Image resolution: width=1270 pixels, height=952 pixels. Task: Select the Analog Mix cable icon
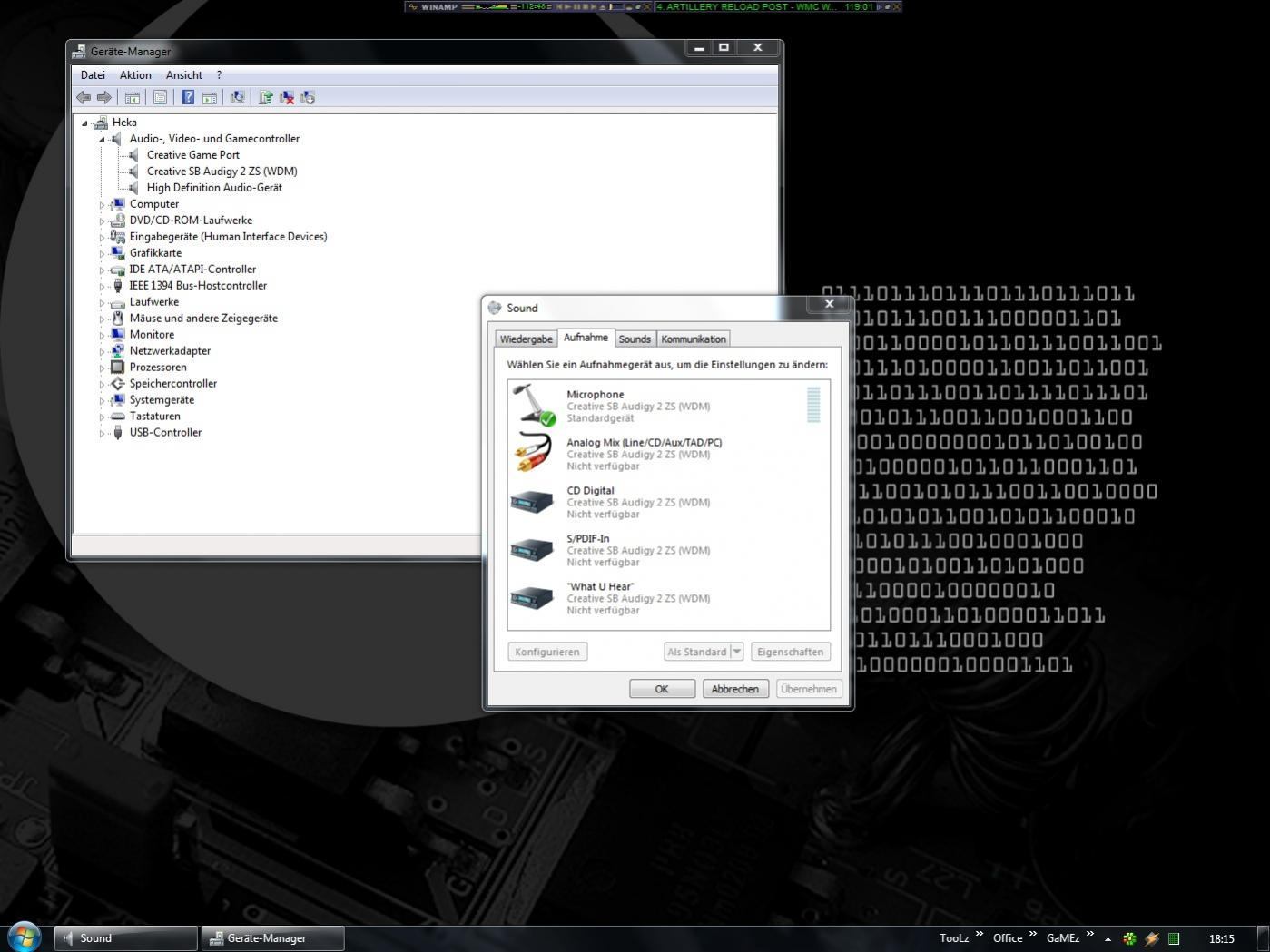pyautogui.click(x=533, y=452)
